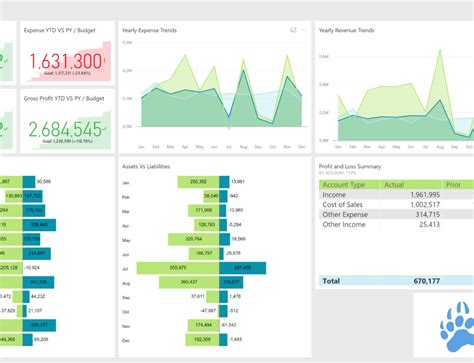Viewport: 474px width, 363px height.
Task: Select the Expense YTD value 1,631,300
Action: [67, 62]
